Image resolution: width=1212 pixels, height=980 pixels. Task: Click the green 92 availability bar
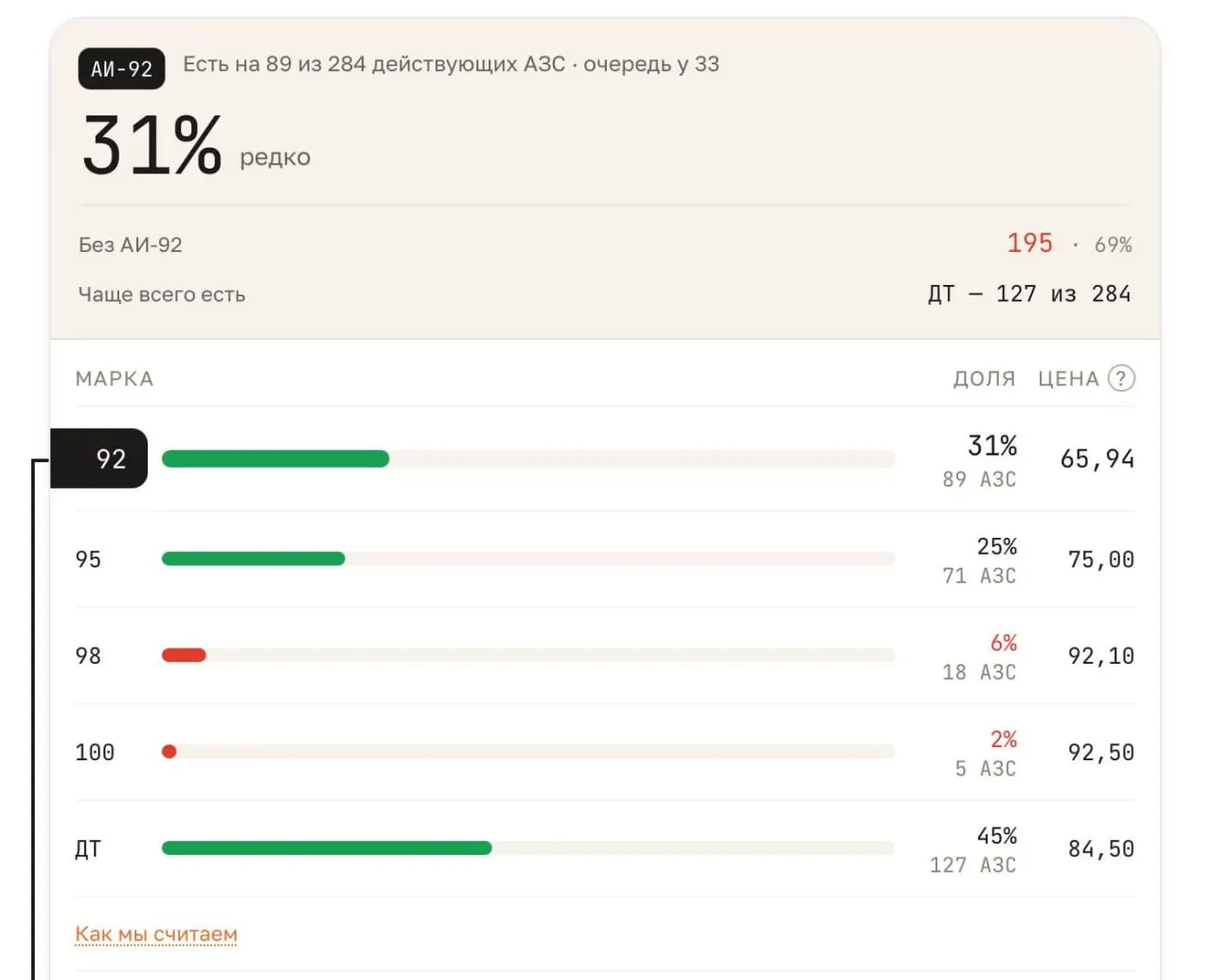click(x=276, y=459)
